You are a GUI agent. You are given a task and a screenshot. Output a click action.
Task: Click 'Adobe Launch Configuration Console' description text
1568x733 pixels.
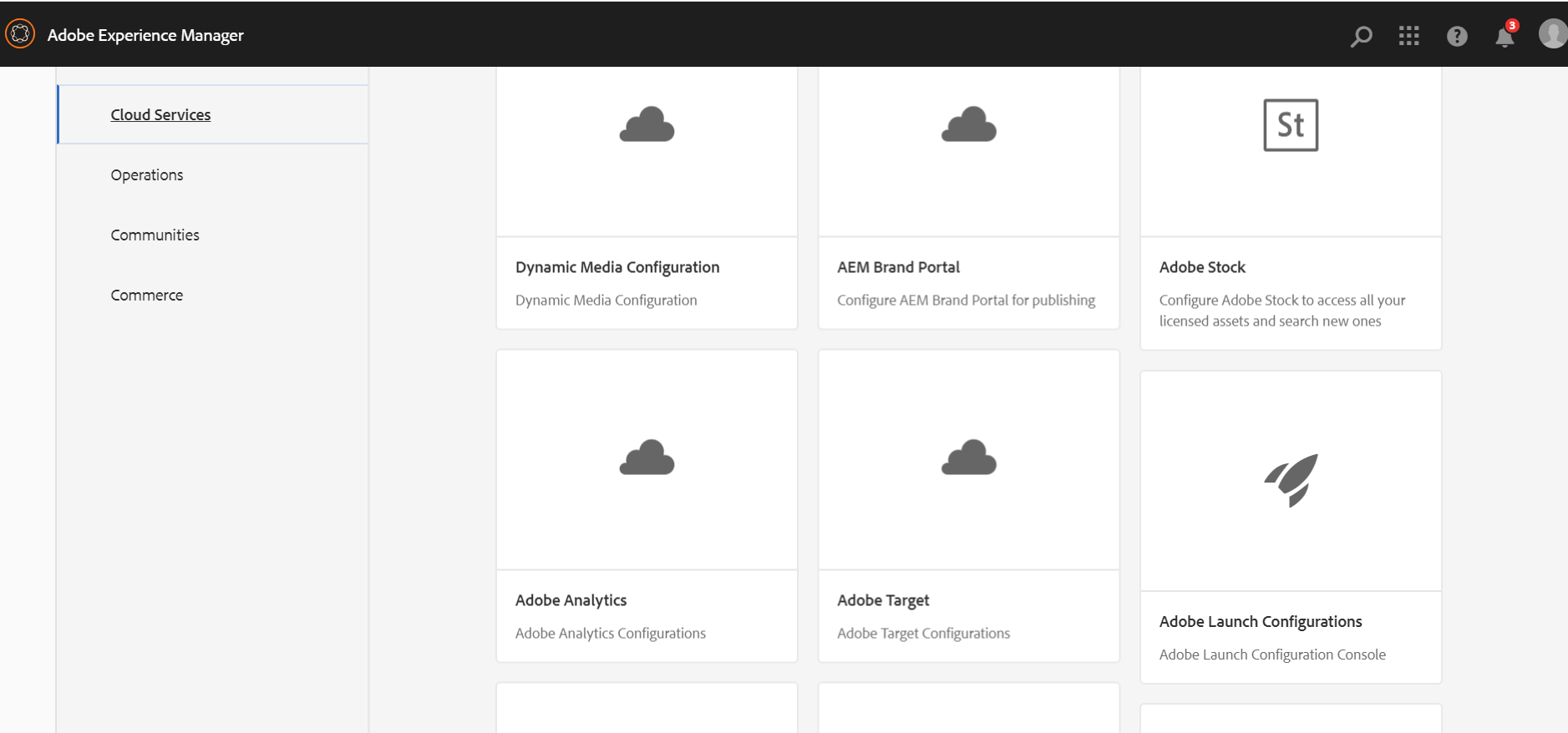tap(1272, 655)
